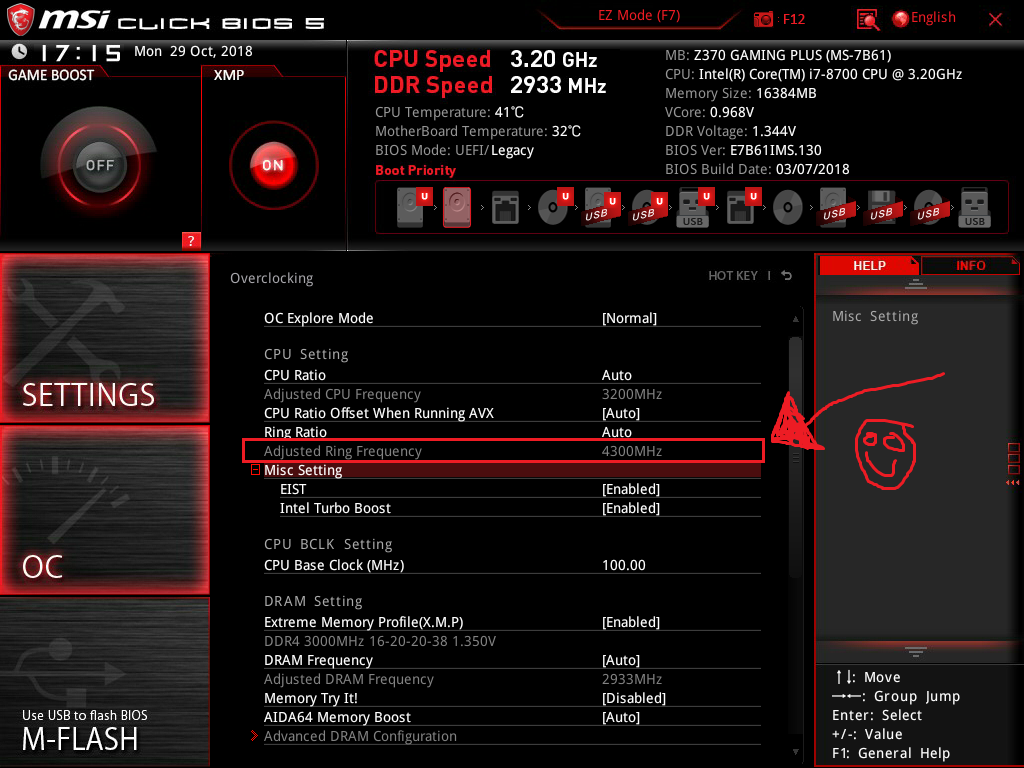Open the BIOS search magnifier icon

point(867,20)
